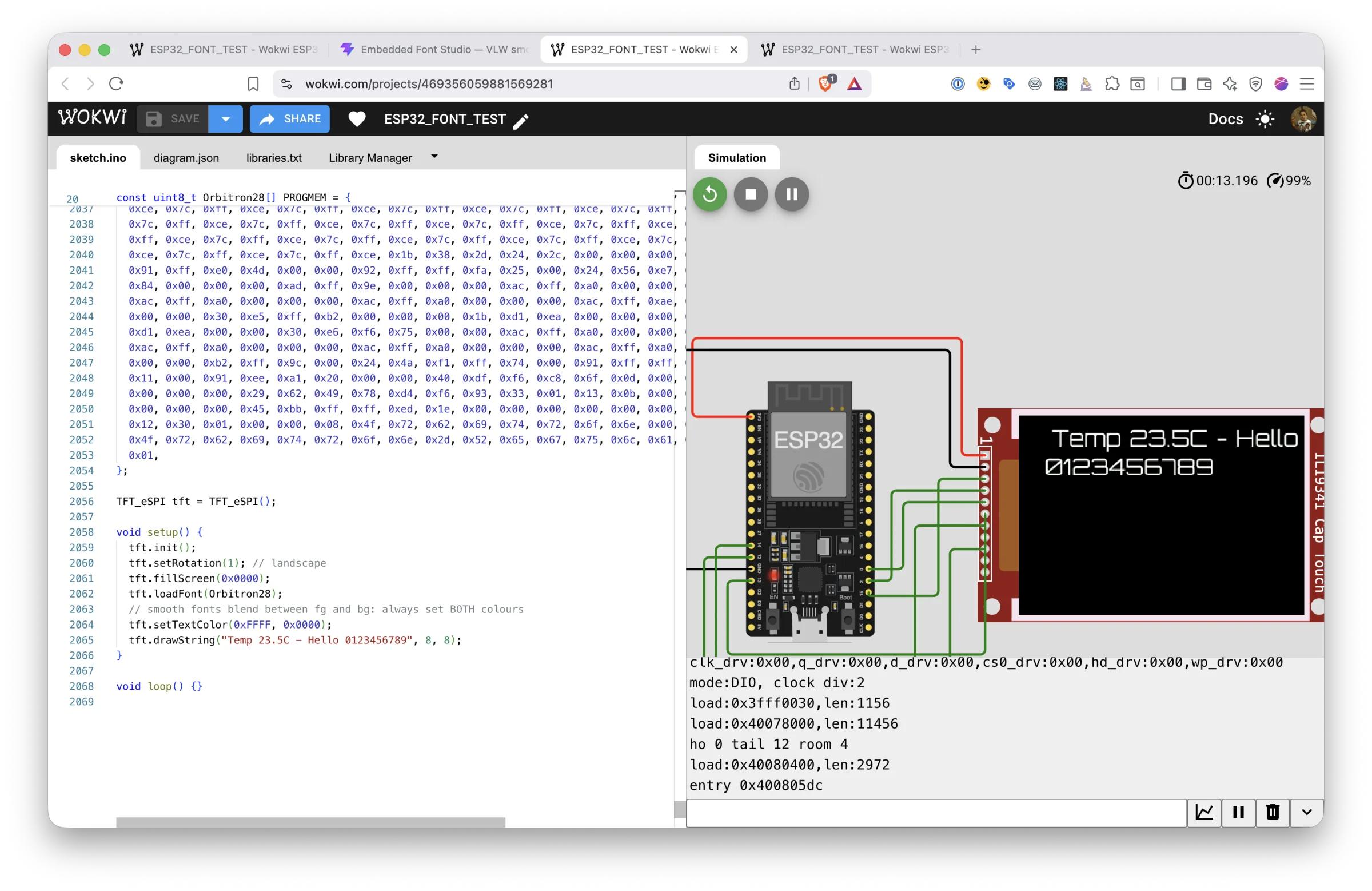1372x891 pixels.
Task: Open the React DevTools extension icon
Action: click(1060, 84)
